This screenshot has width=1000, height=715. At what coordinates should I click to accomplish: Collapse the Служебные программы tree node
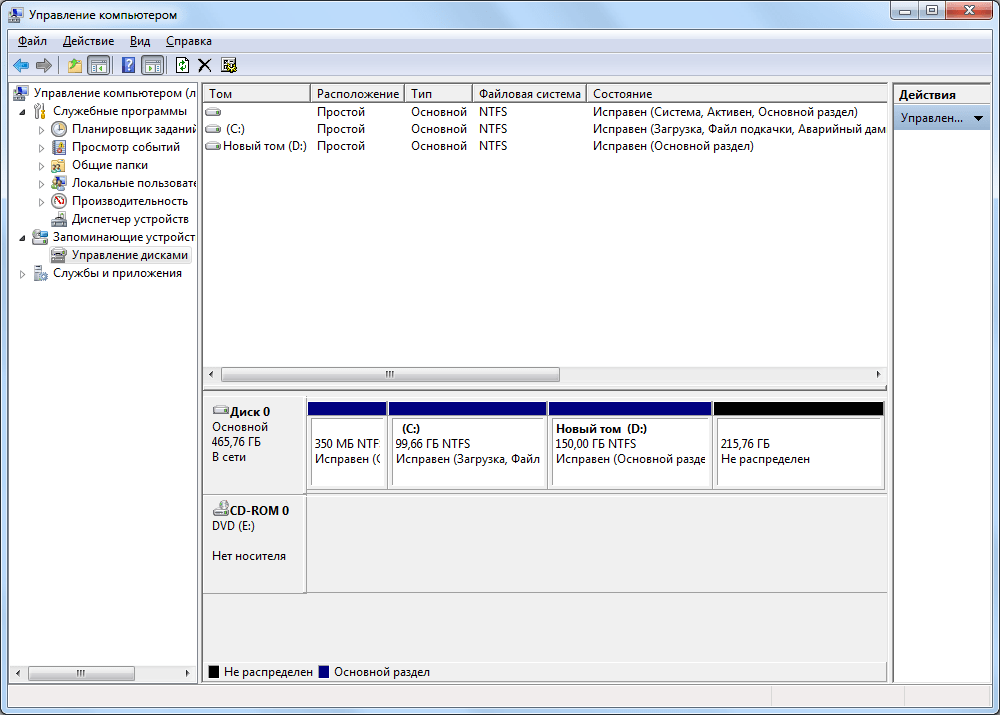point(22,112)
